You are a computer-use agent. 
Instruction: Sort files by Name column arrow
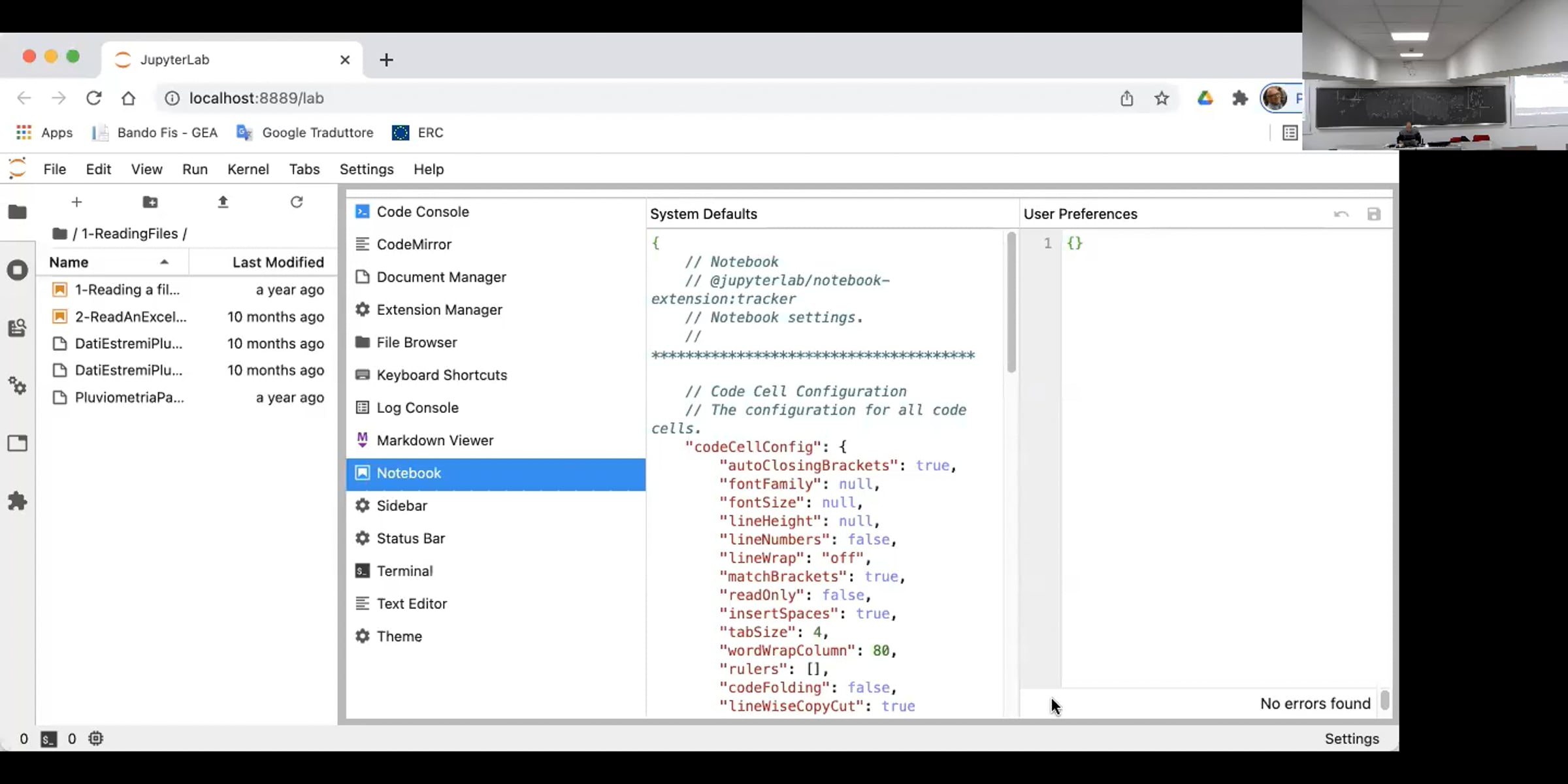164,262
